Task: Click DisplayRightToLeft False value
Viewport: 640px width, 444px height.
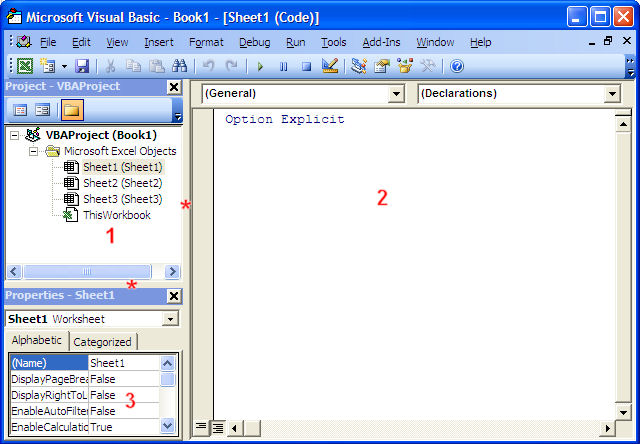Action: pyautogui.click(x=124, y=395)
